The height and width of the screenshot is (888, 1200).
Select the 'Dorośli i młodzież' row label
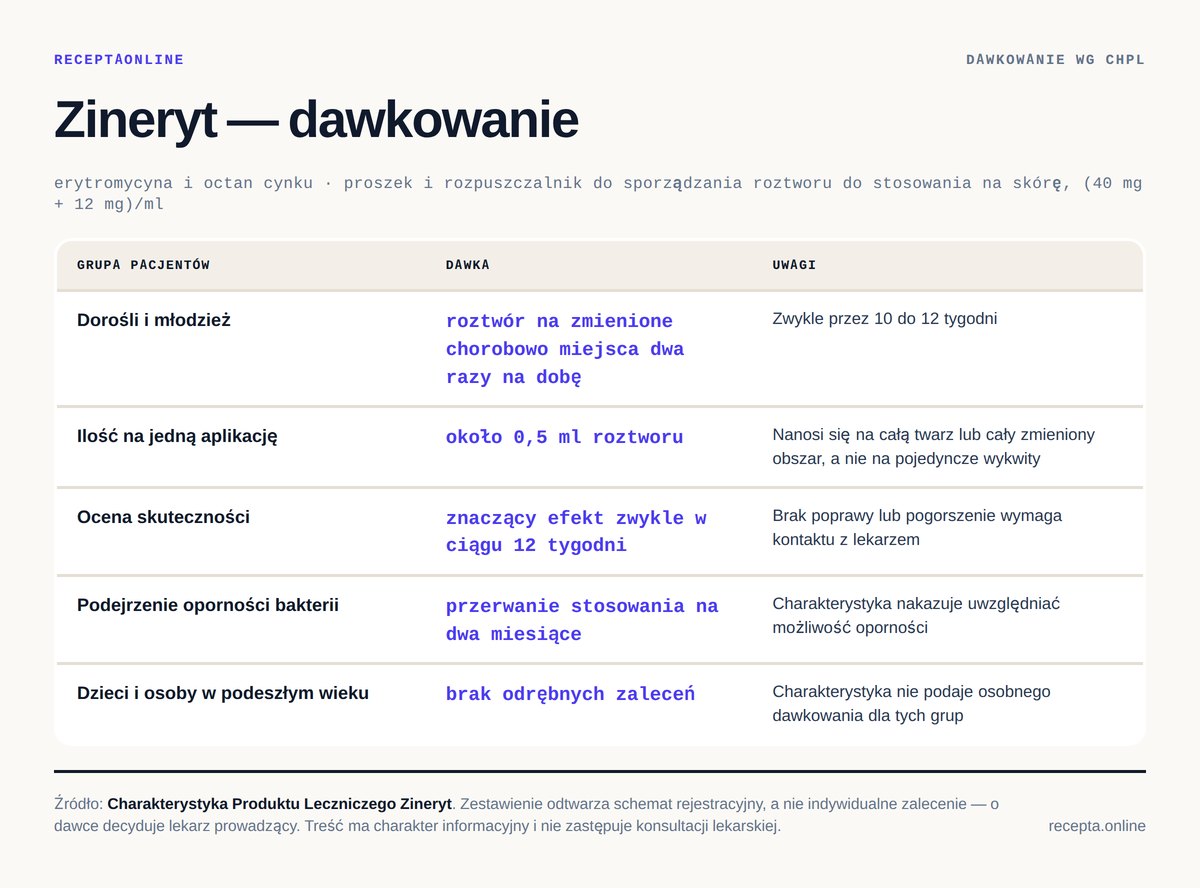click(x=154, y=320)
